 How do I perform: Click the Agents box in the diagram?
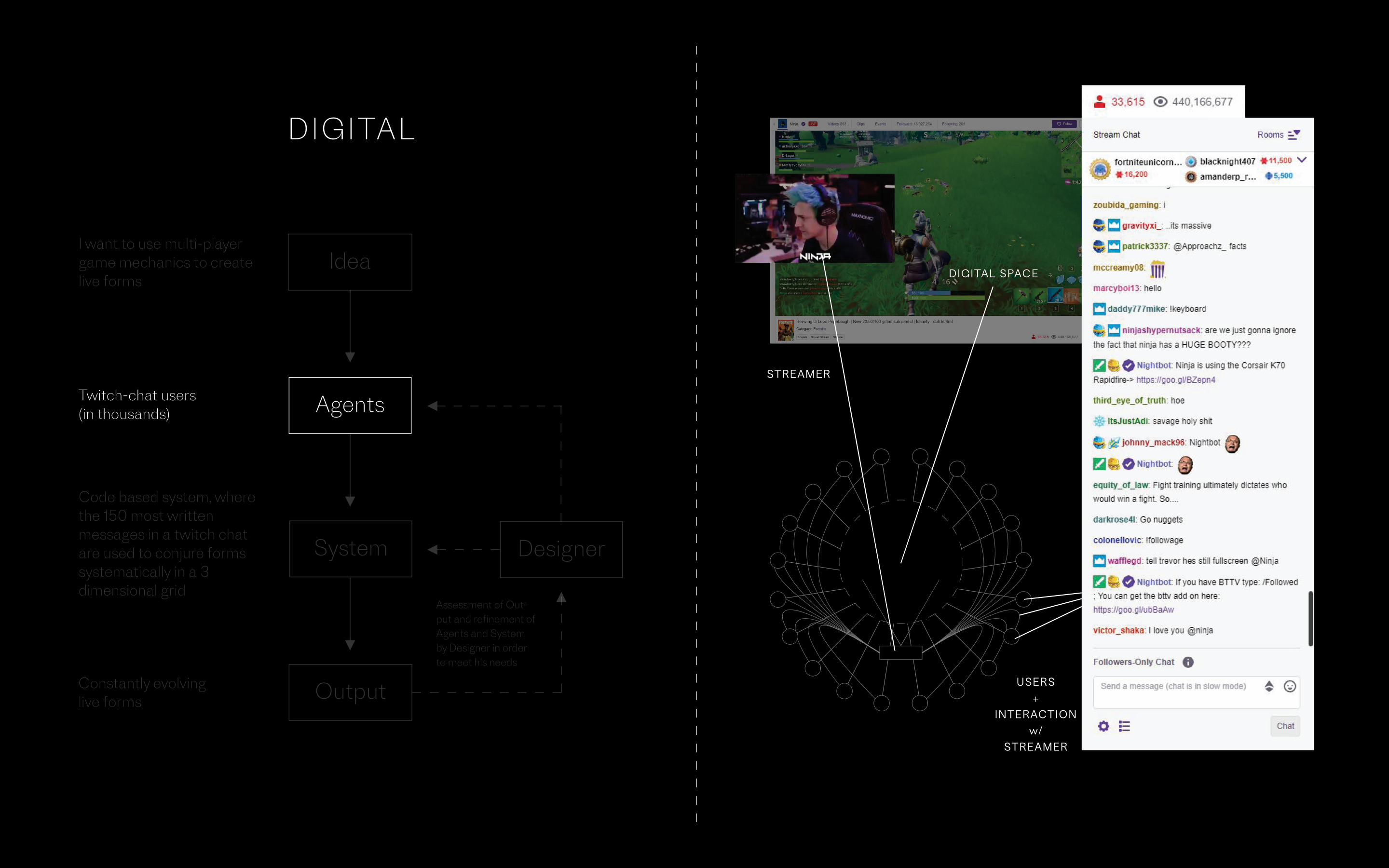click(x=350, y=405)
